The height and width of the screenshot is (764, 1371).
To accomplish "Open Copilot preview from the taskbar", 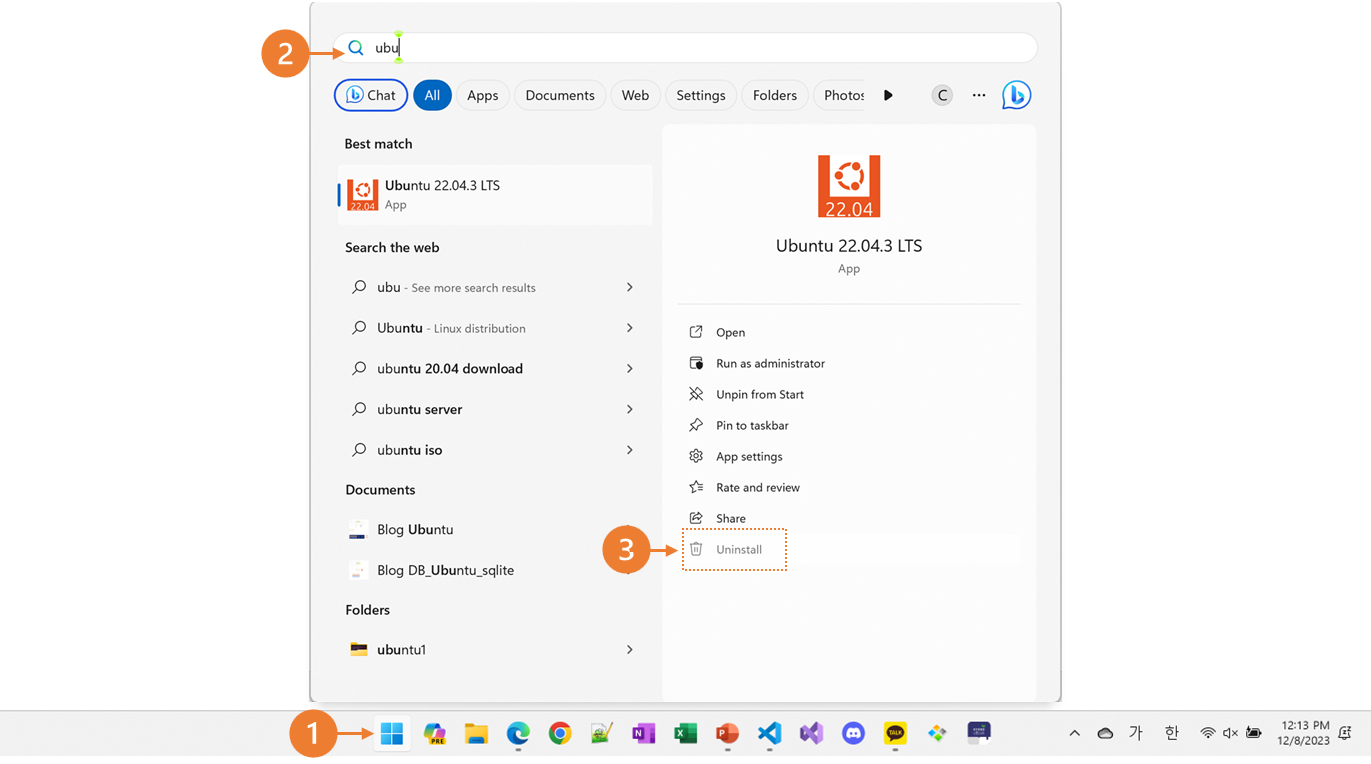I will (x=434, y=733).
